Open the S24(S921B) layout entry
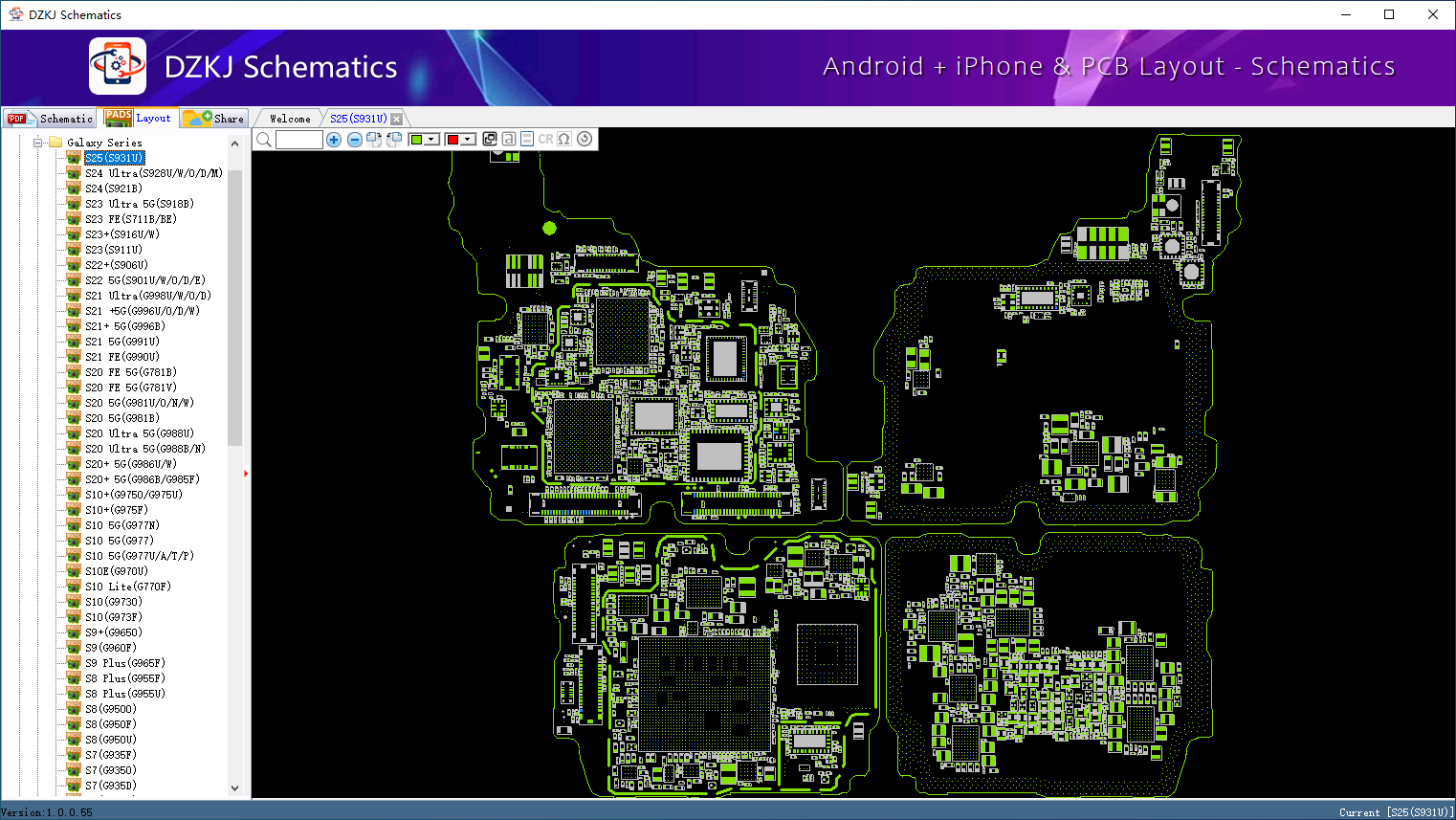The image size is (1456, 820). (x=114, y=188)
